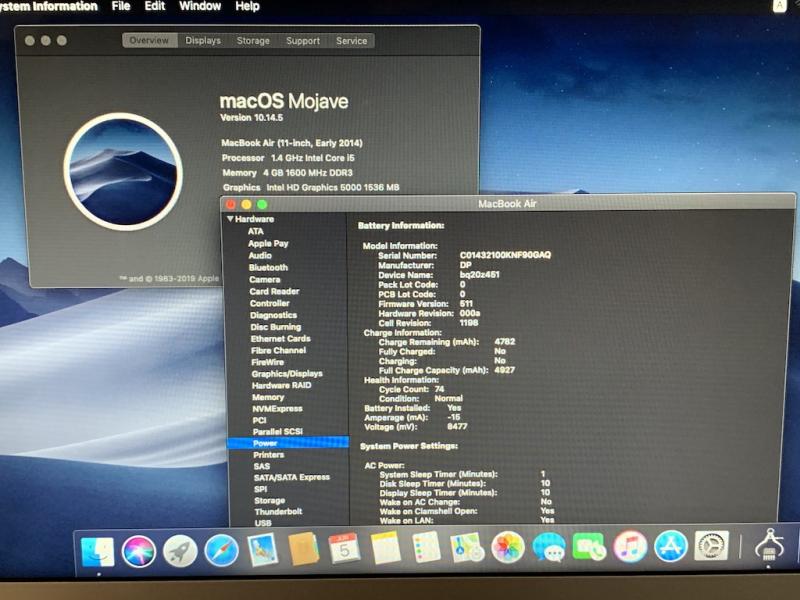Image resolution: width=800 pixels, height=600 pixels.
Task: Select NVMExpress in the sidebar
Action: [278, 409]
